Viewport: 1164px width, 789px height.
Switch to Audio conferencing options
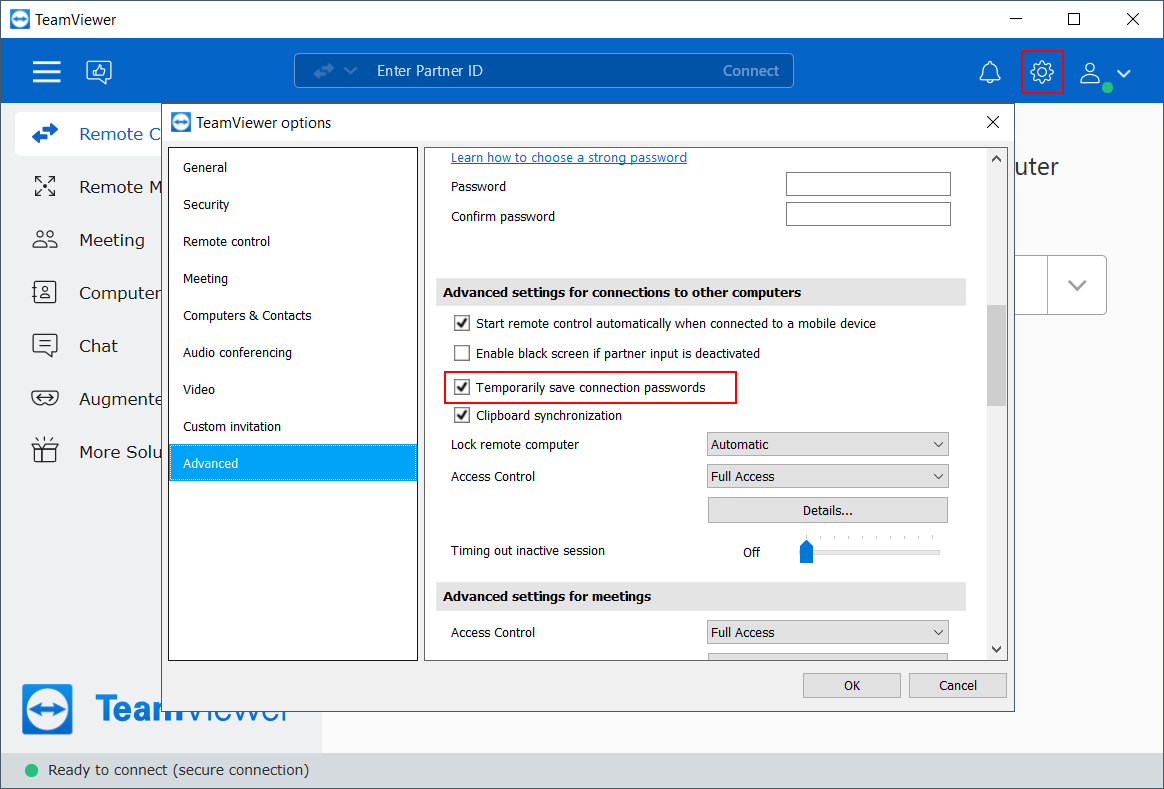point(237,352)
